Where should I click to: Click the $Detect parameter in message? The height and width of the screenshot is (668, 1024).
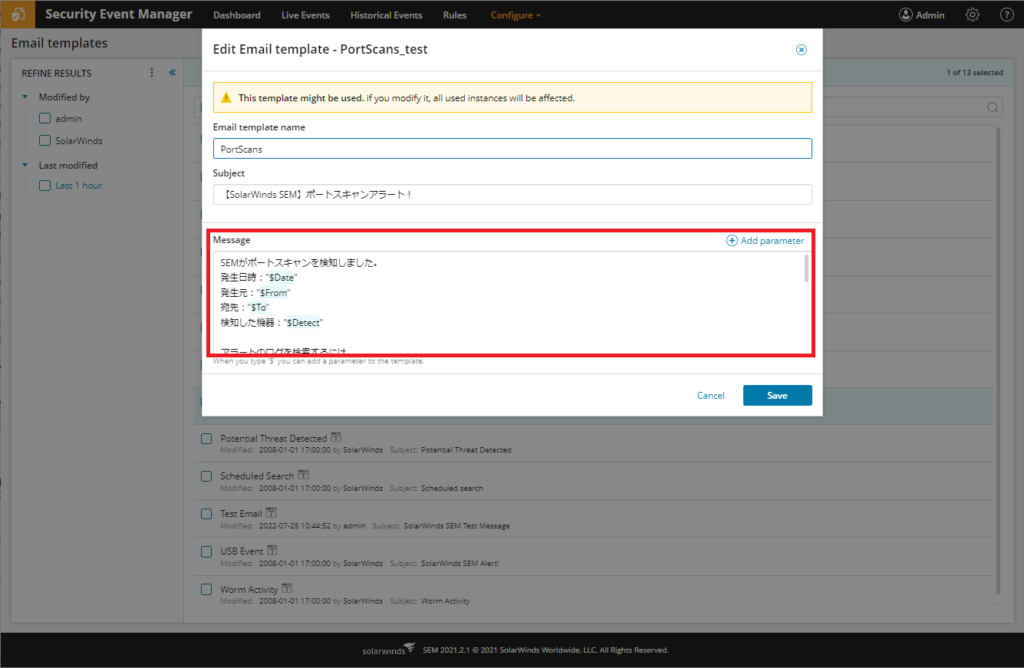[303, 323]
